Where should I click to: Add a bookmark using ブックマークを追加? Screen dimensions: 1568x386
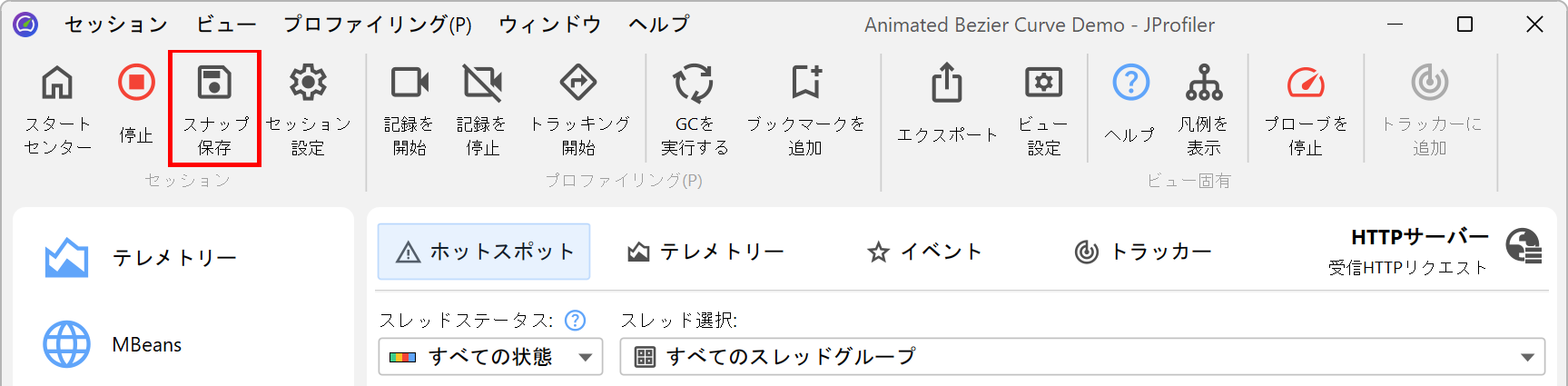point(805,84)
